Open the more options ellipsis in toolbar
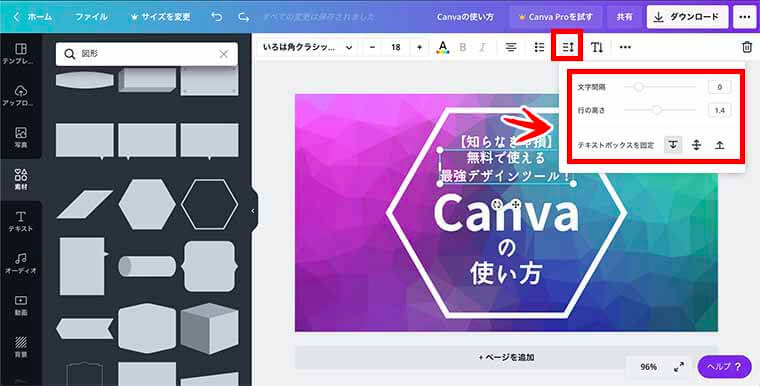The width and height of the screenshot is (760, 386). [625, 47]
